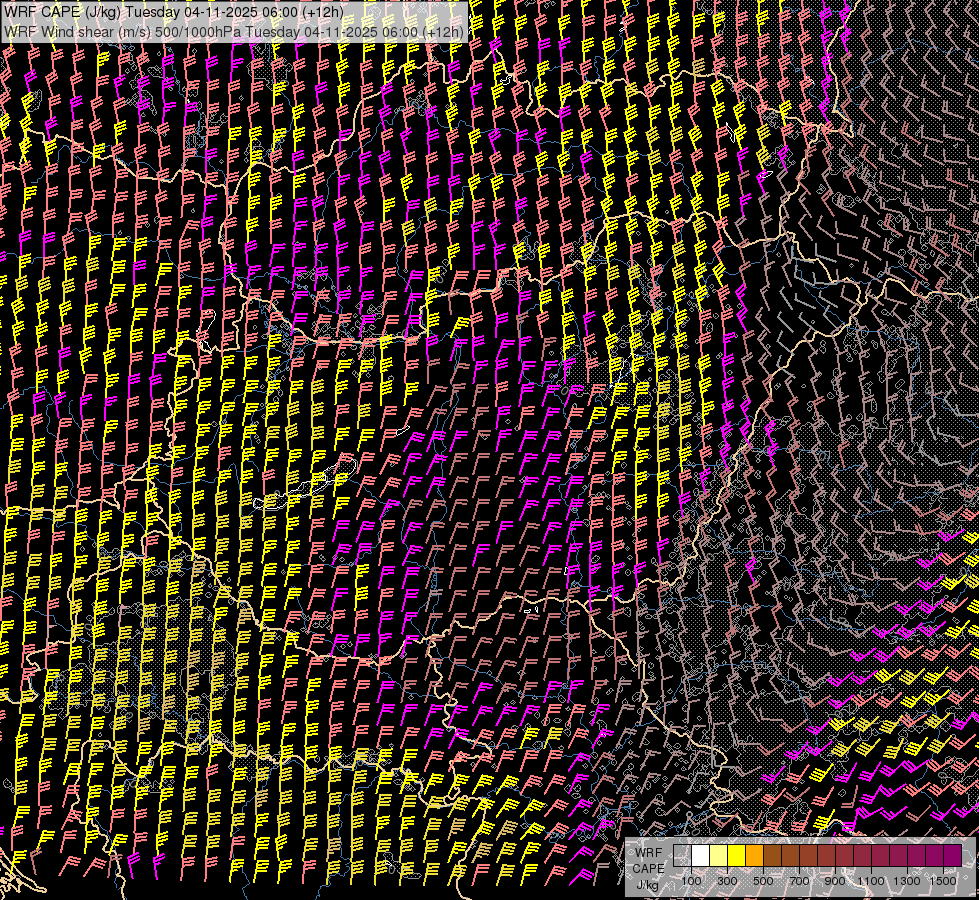Click the 900 value on the color scale
This screenshot has width=979, height=900.
click(x=836, y=881)
